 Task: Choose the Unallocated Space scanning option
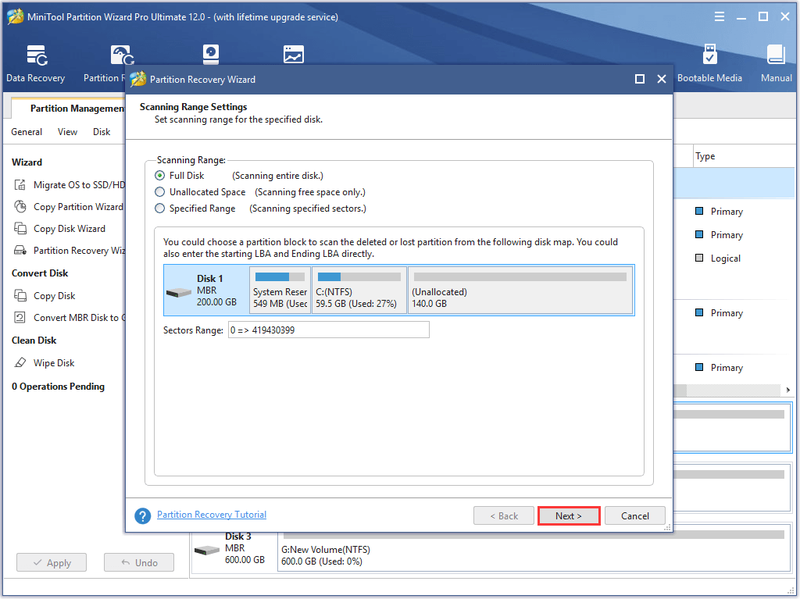(160, 192)
